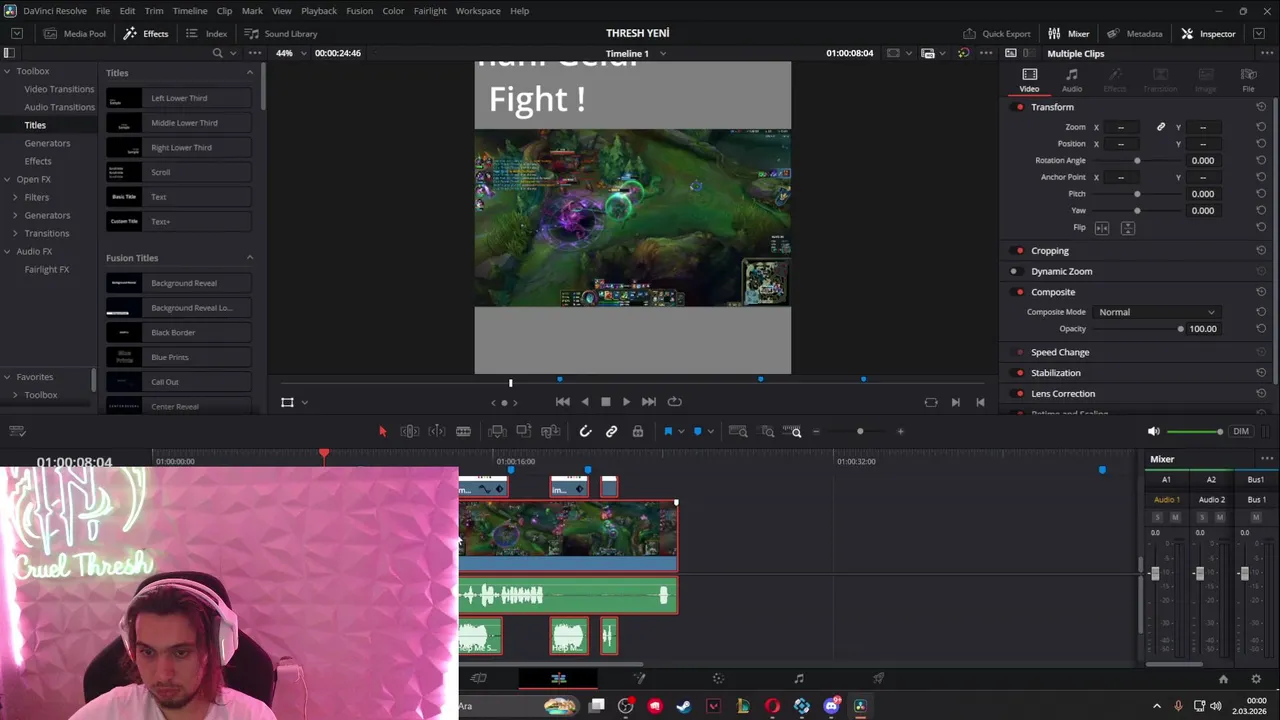
Task: Click the Flip Horizontal button
Action: point(1102,228)
